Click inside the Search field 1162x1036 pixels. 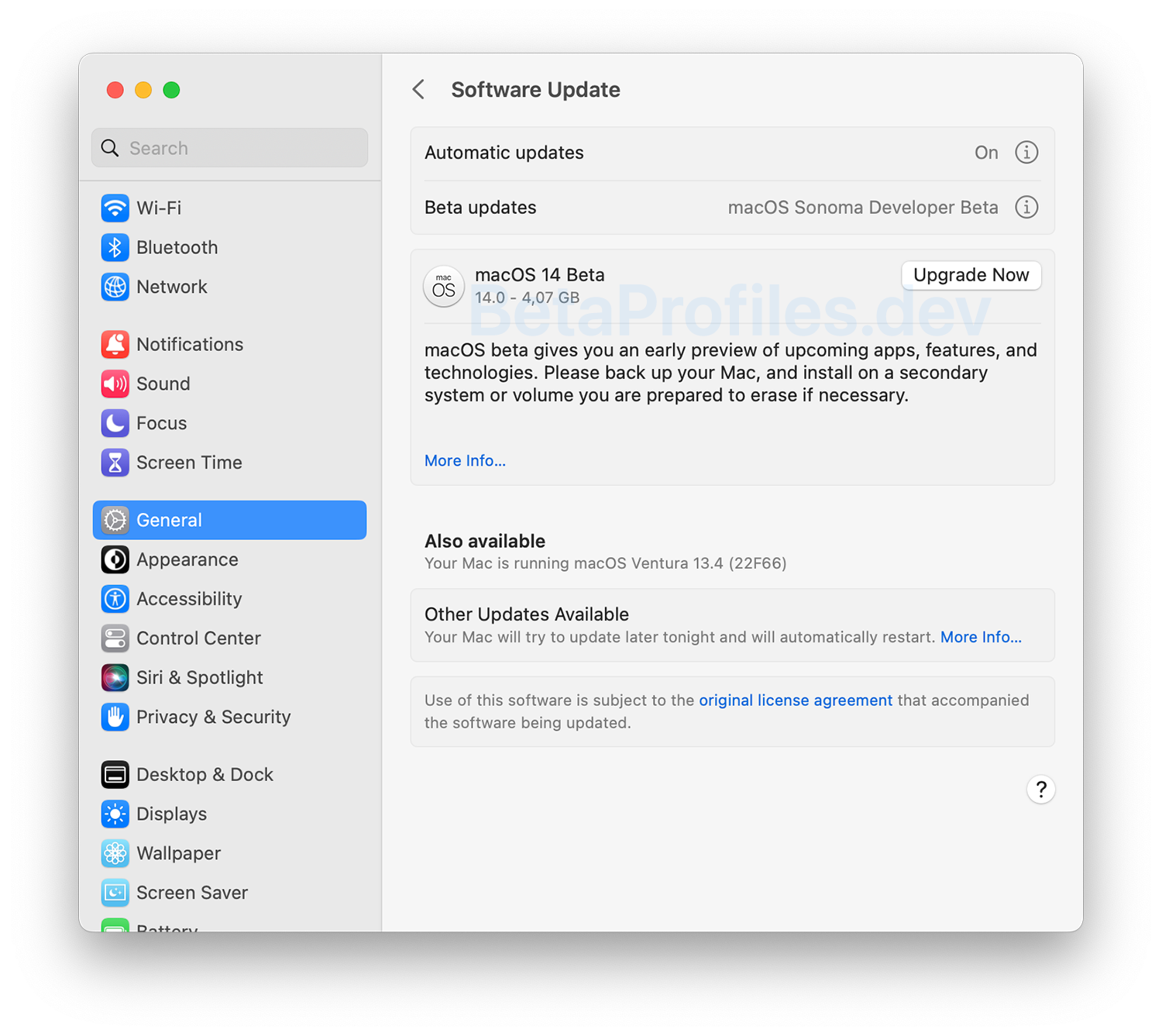pyautogui.click(x=229, y=148)
